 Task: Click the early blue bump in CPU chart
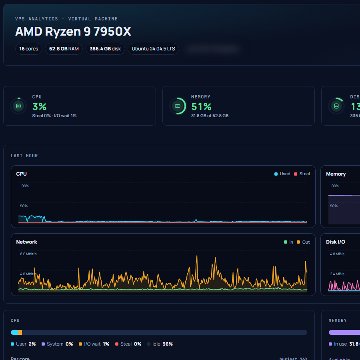click(x=32, y=218)
